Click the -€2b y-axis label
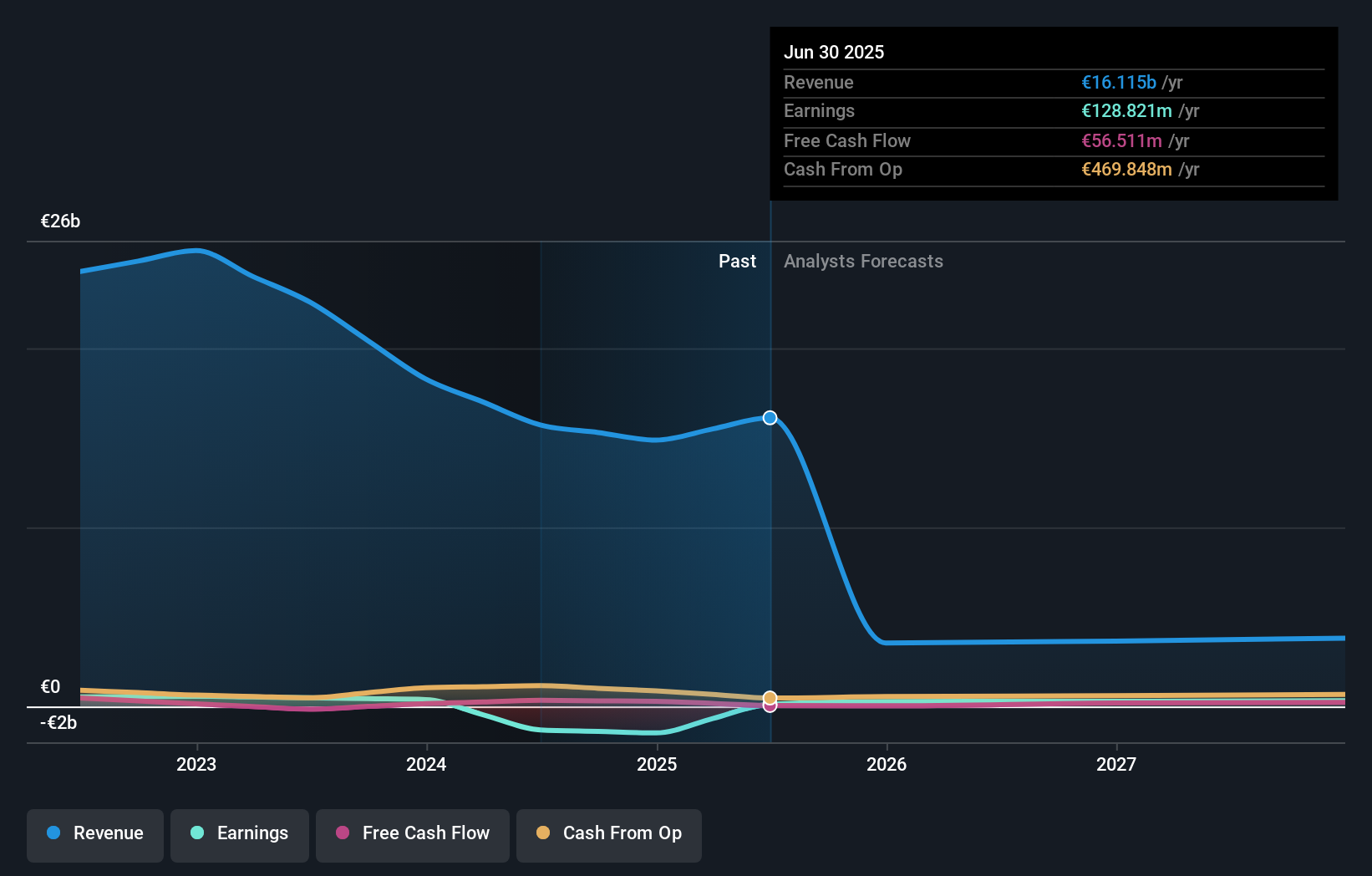 click(x=58, y=723)
